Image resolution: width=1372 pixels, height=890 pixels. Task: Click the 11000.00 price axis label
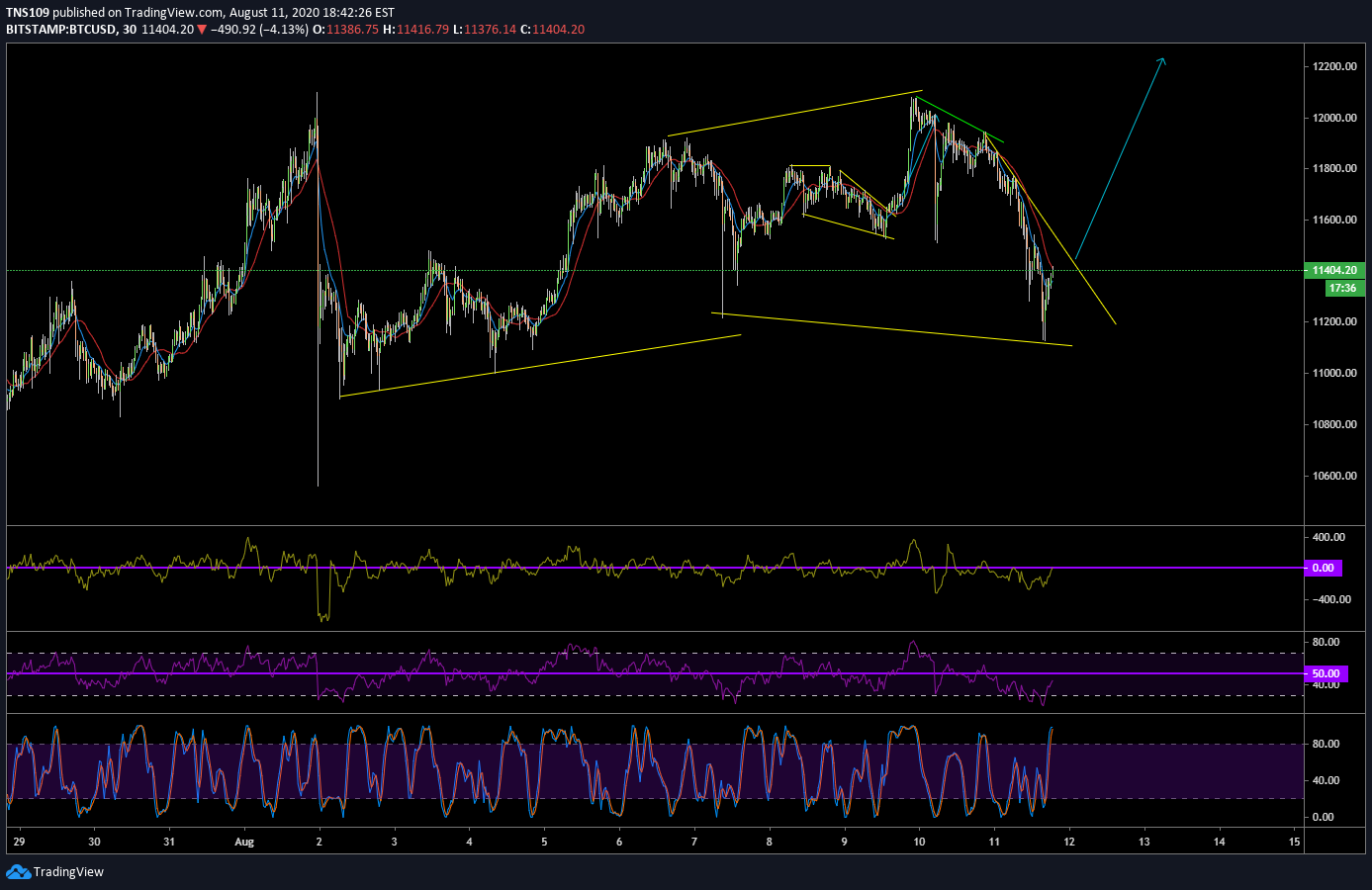[x=1334, y=373]
